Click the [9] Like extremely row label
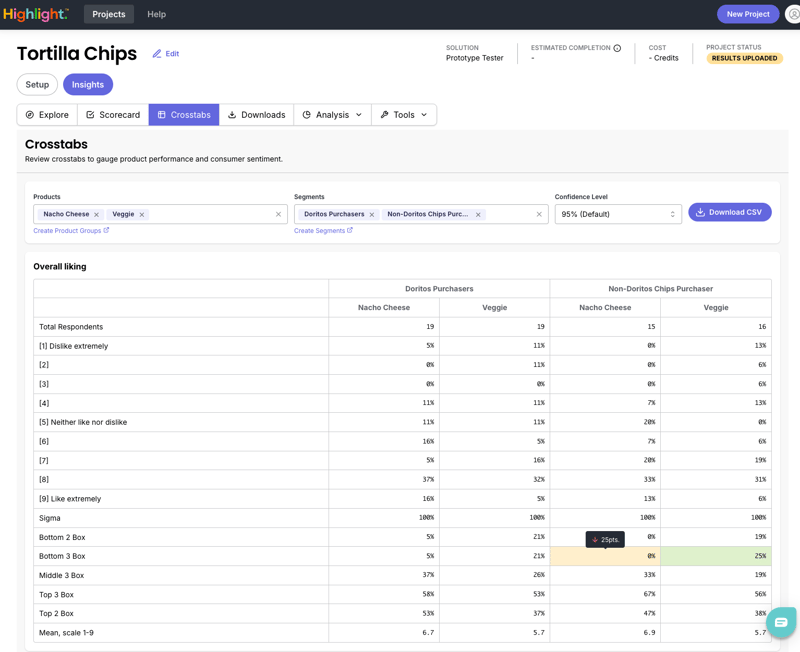The height and width of the screenshot is (652, 800). pos(70,499)
